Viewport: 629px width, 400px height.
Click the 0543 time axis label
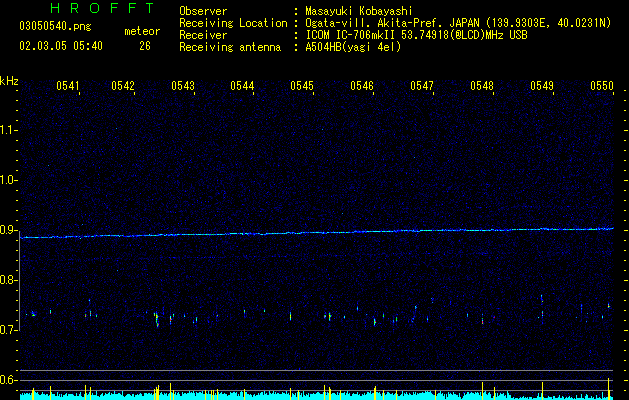click(183, 85)
